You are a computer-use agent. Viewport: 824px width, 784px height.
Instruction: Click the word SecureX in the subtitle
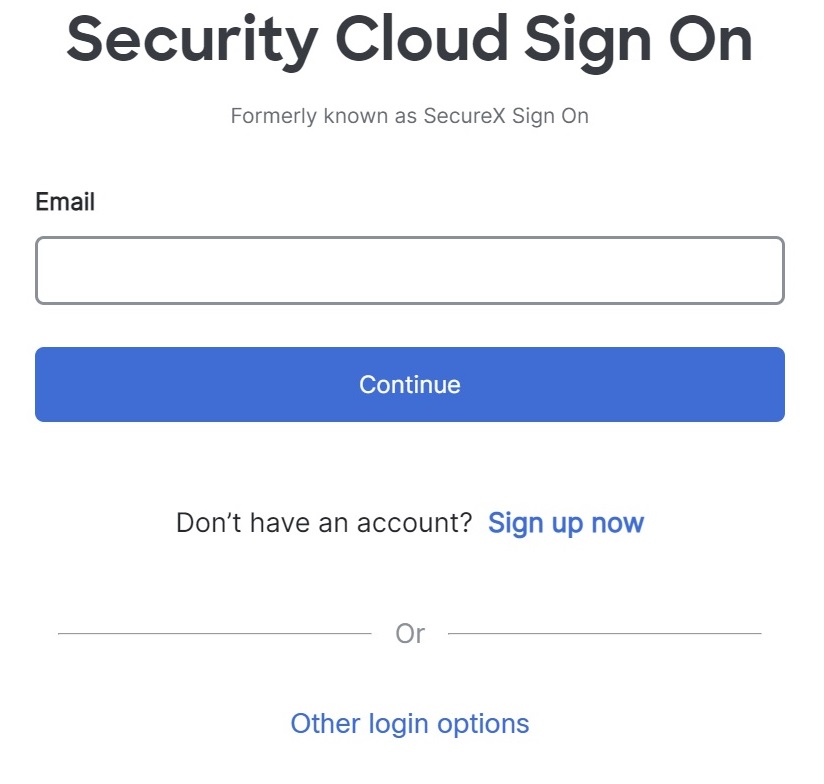[x=464, y=116]
